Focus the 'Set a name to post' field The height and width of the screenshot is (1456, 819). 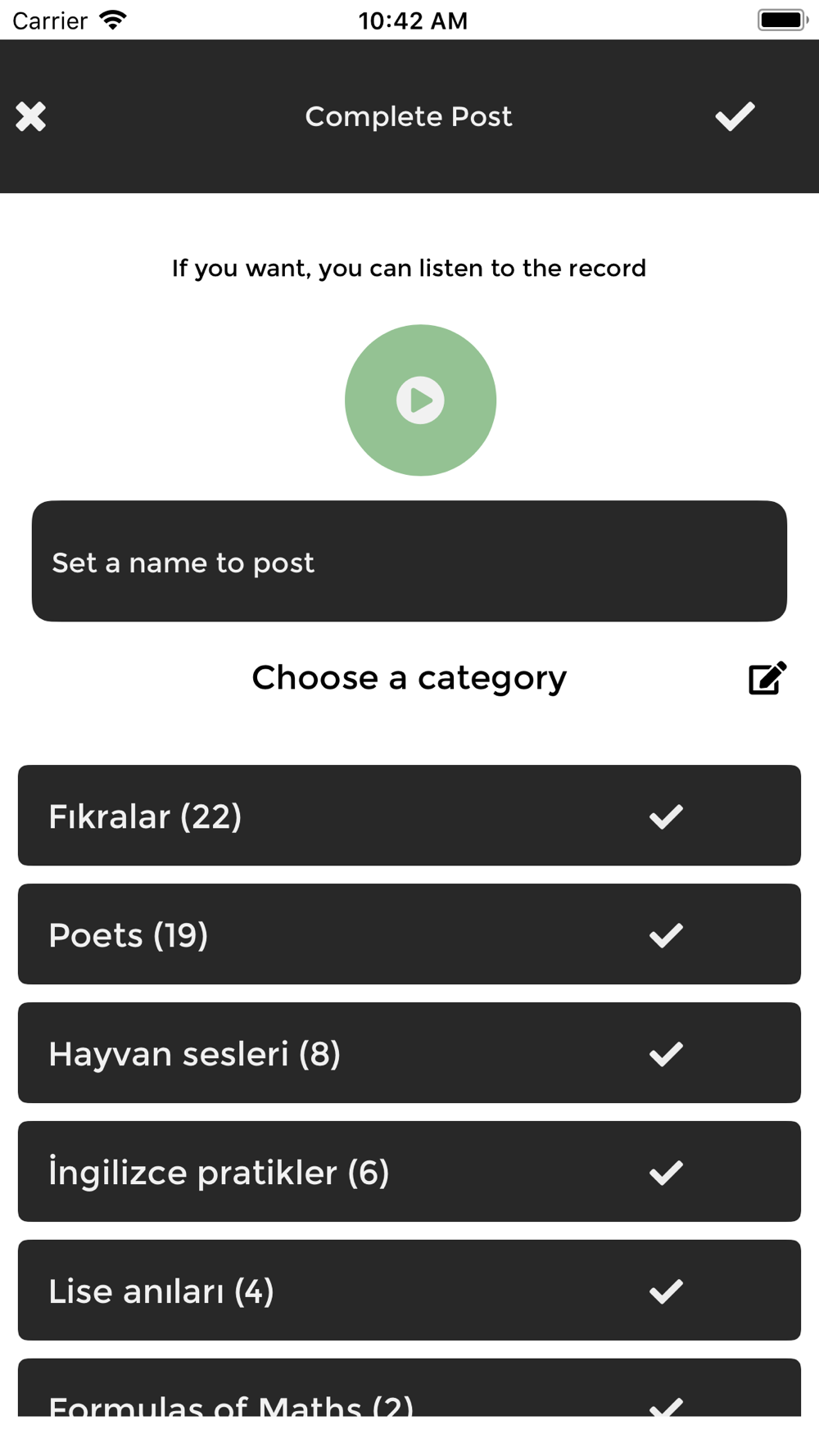[409, 562]
